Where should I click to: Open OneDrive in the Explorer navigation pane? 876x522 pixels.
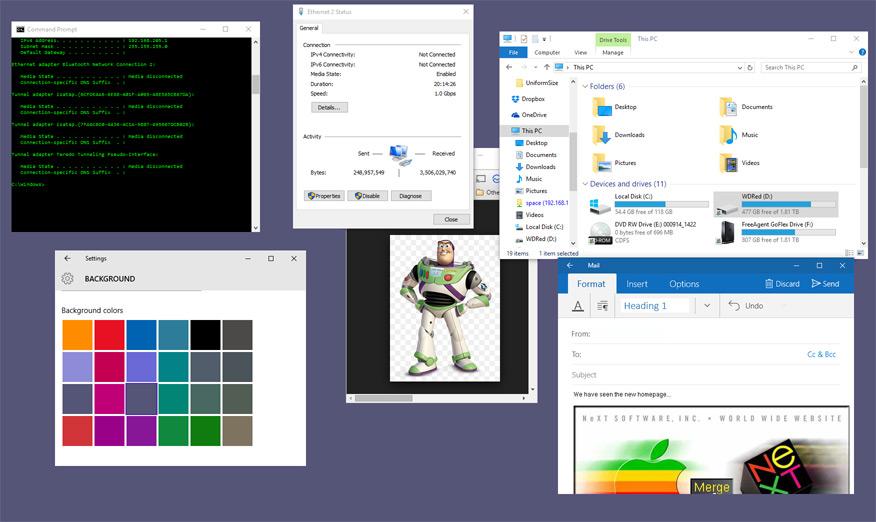click(529, 115)
